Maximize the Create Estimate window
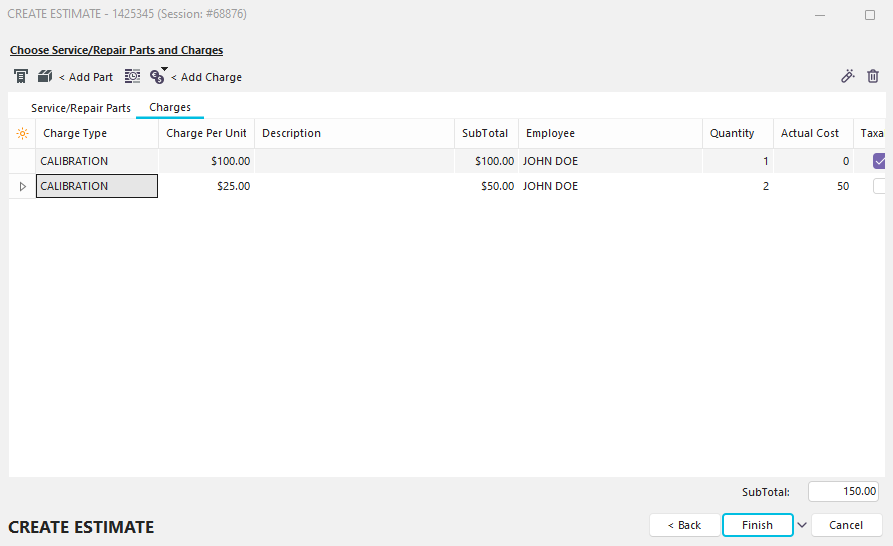The width and height of the screenshot is (893, 546). (x=869, y=15)
